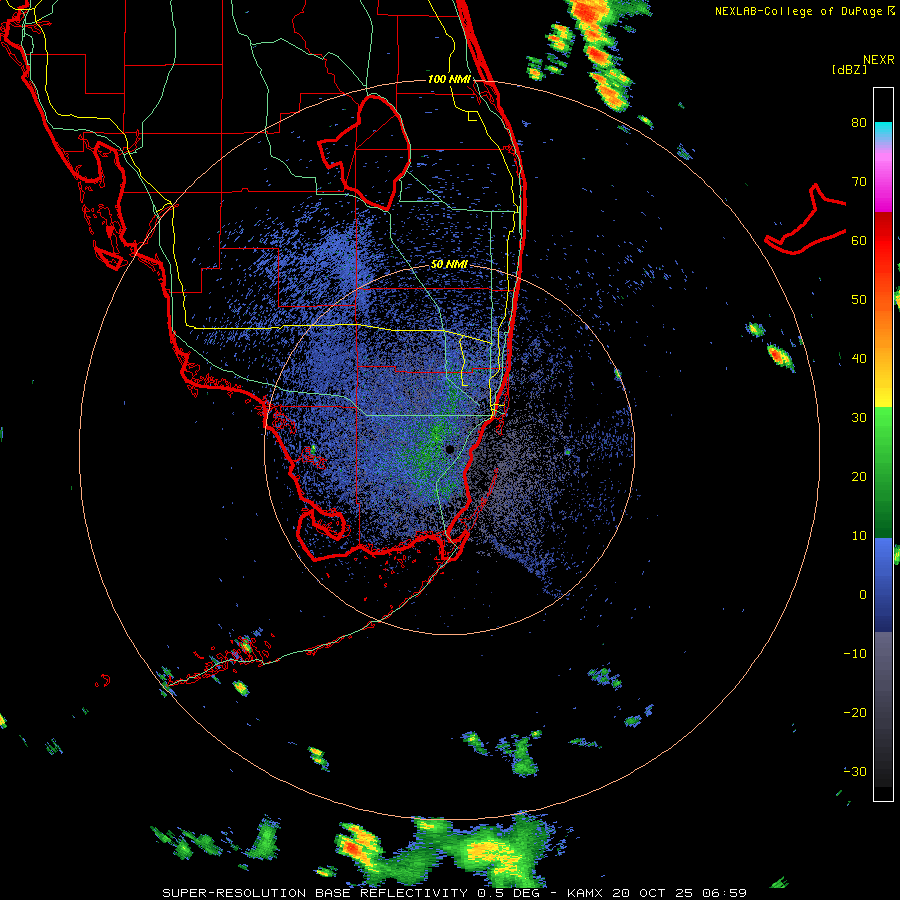Viewport: 900px width, 900px height.
Task: Click the 80 value on dBZ scale
Action: point(859,123)
